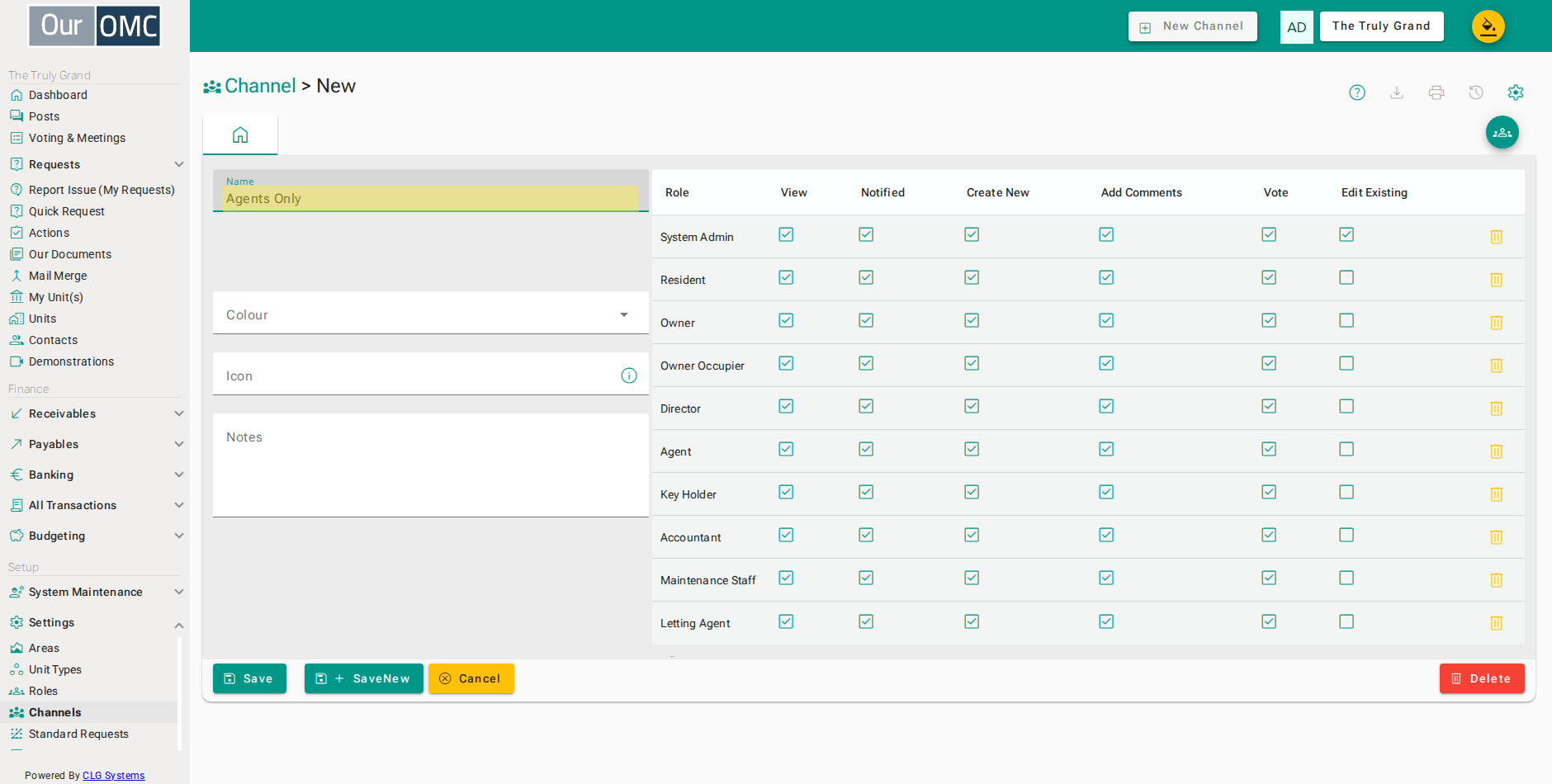Click the green round group button
The height and width of the screenshot is (784, 1552).
[1502, 132]
